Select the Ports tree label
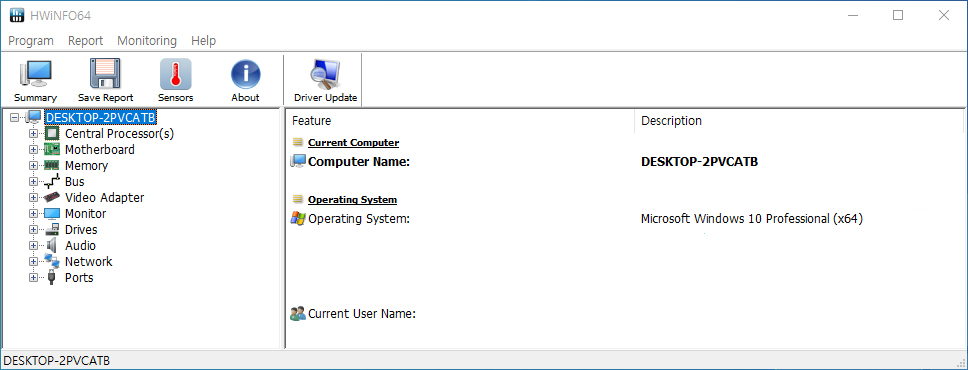This screenshot has width=968, height=370. click(79, 277)
